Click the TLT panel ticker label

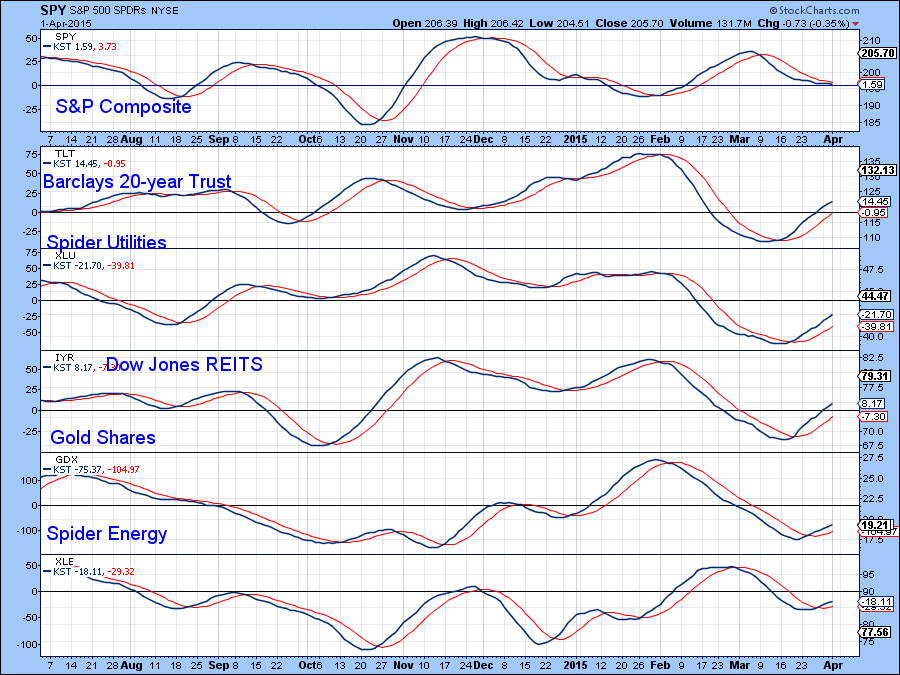click(x=64, y=154)
